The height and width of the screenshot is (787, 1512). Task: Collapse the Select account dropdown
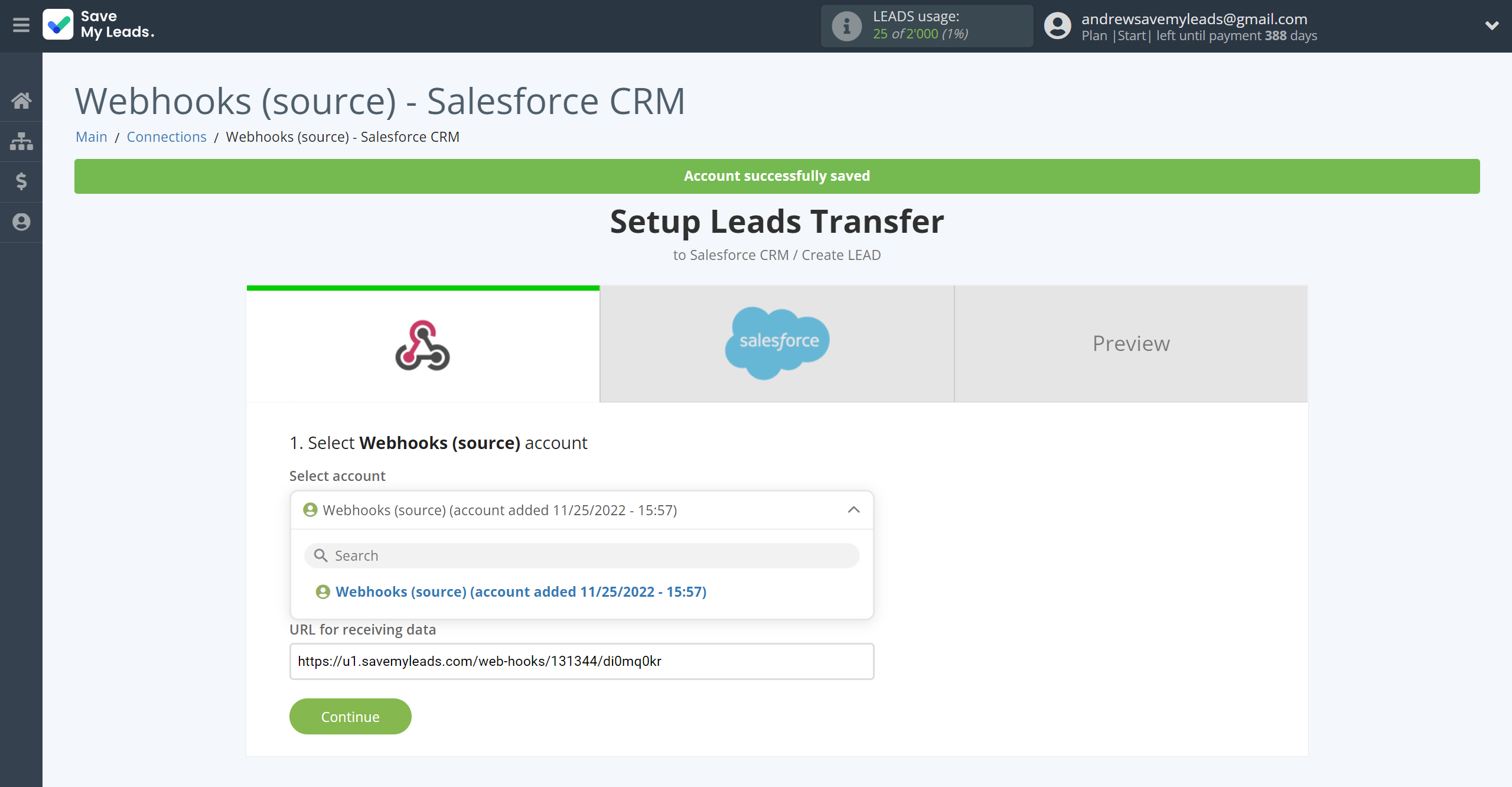coord(853,510)
